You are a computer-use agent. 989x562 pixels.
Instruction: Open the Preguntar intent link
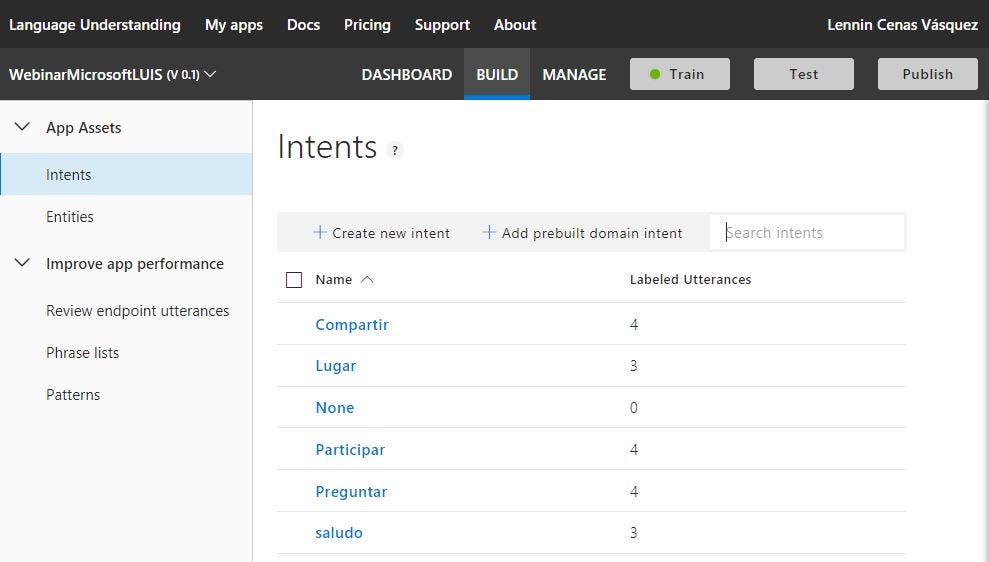(351, 491)
